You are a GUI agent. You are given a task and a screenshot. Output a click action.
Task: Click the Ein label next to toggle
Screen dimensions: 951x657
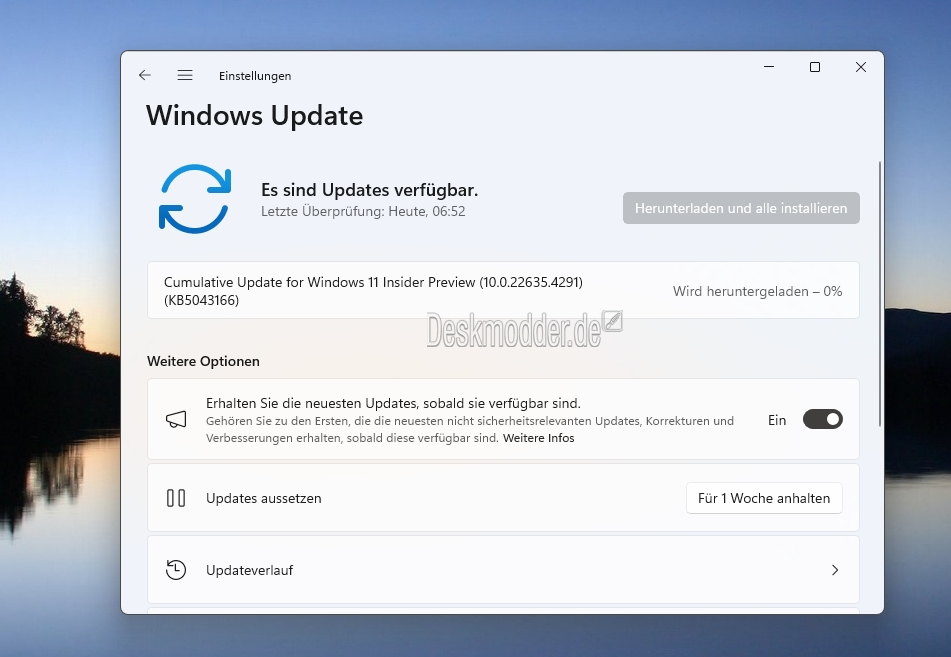(x=777, y=420)
